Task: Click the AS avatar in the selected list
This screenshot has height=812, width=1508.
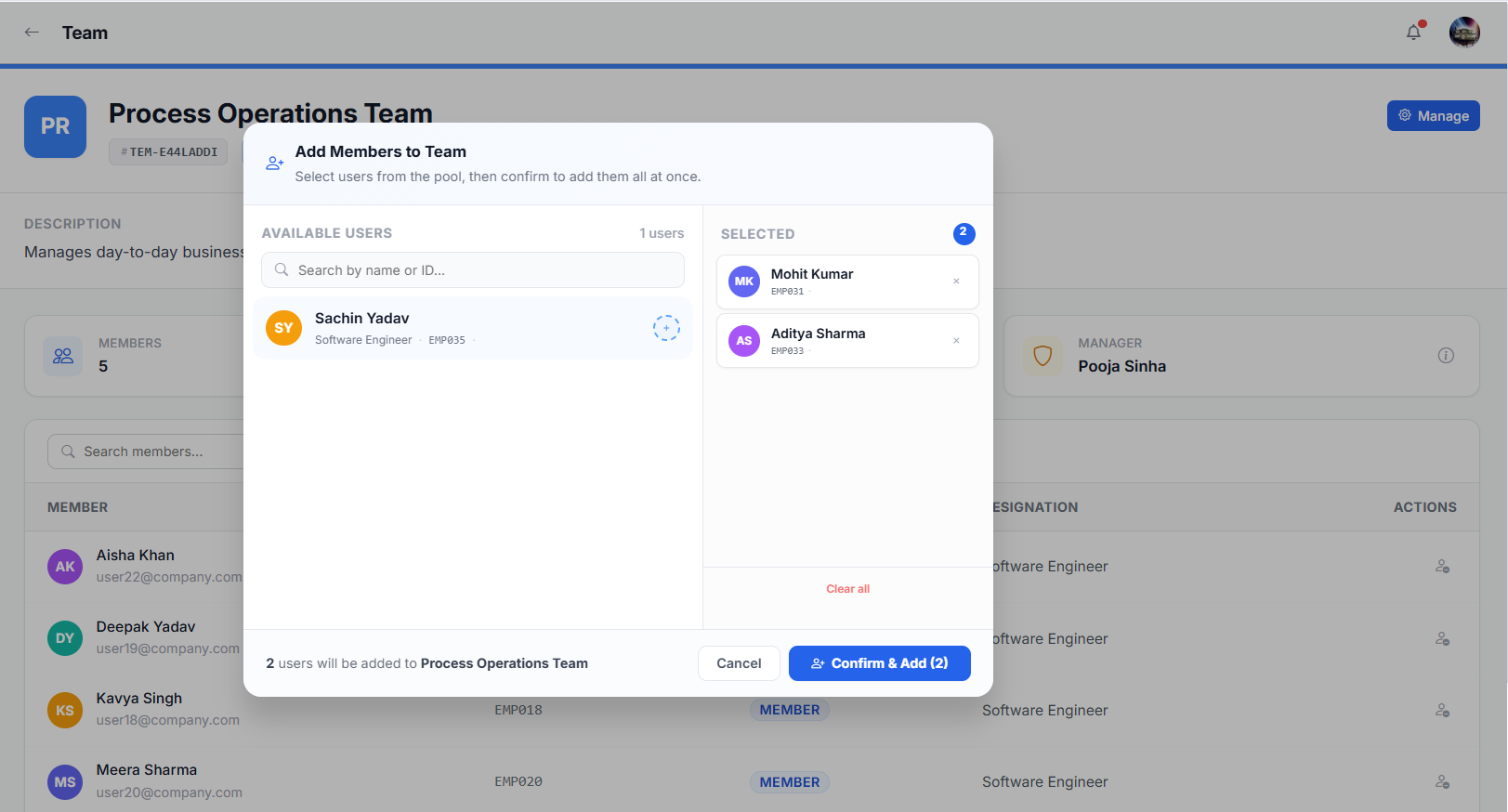Action: coord(744,341)
